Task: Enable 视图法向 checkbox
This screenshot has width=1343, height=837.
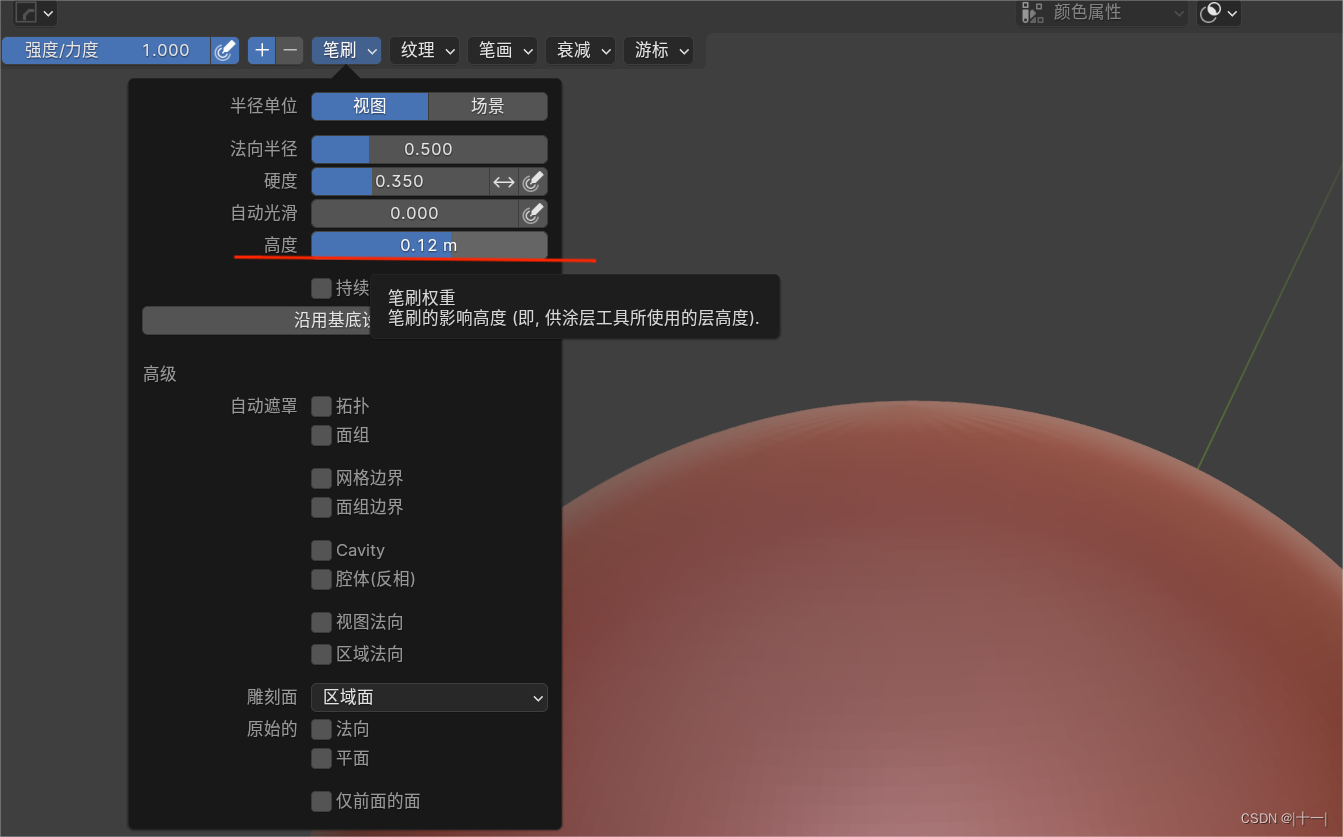Action: point(321,622)
